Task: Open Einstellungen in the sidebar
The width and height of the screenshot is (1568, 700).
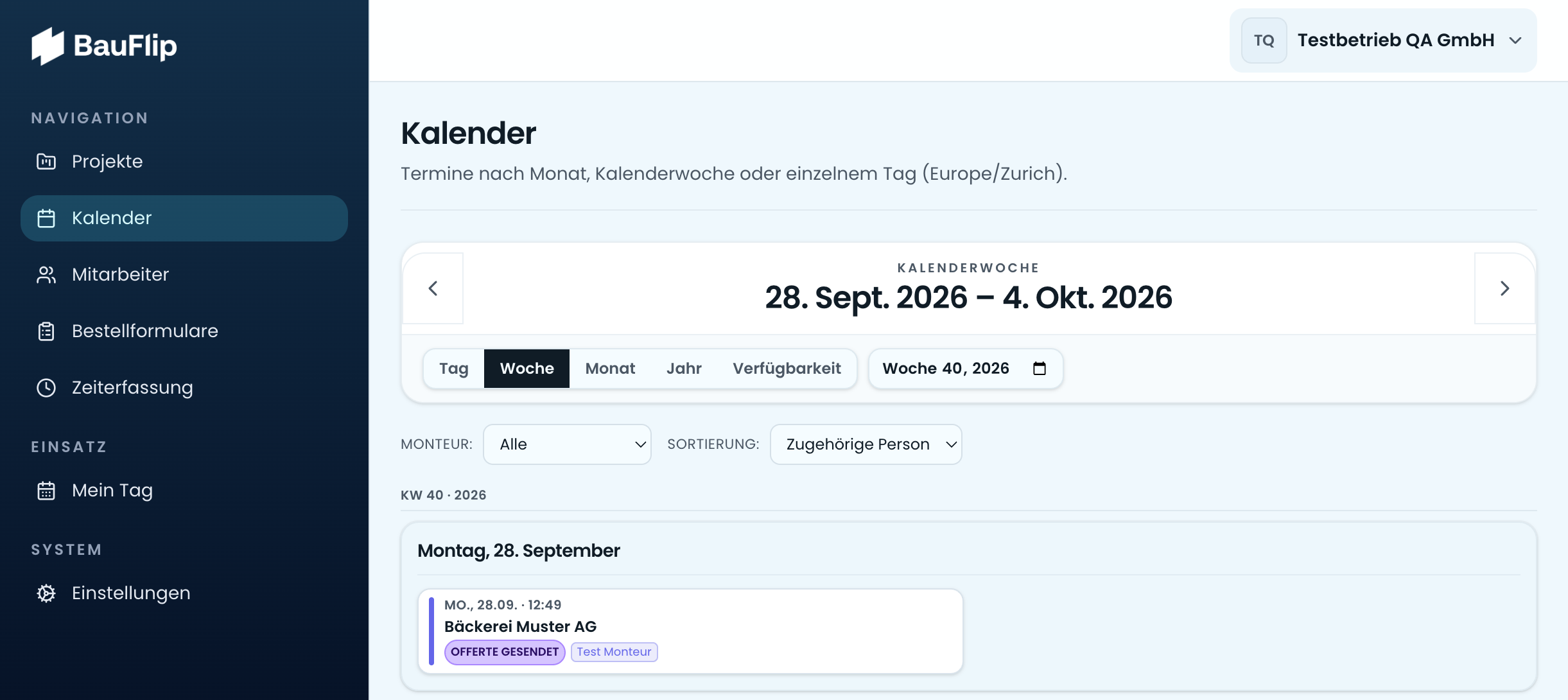Action: (184, 593)
